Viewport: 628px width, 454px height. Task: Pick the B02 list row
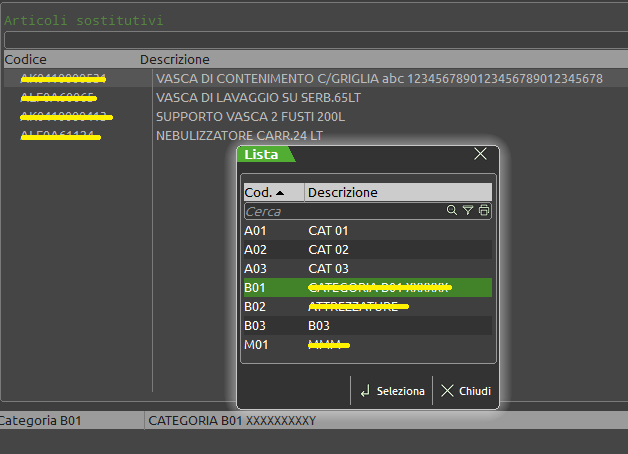click(x=367, y=307)
